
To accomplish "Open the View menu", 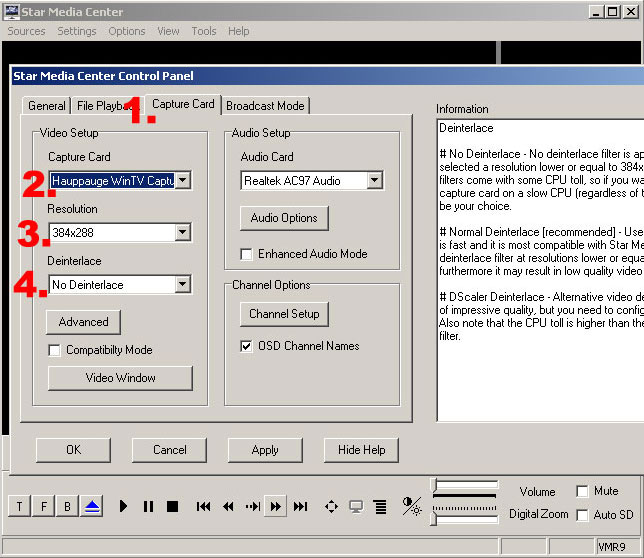I will (x=168, y=31).
